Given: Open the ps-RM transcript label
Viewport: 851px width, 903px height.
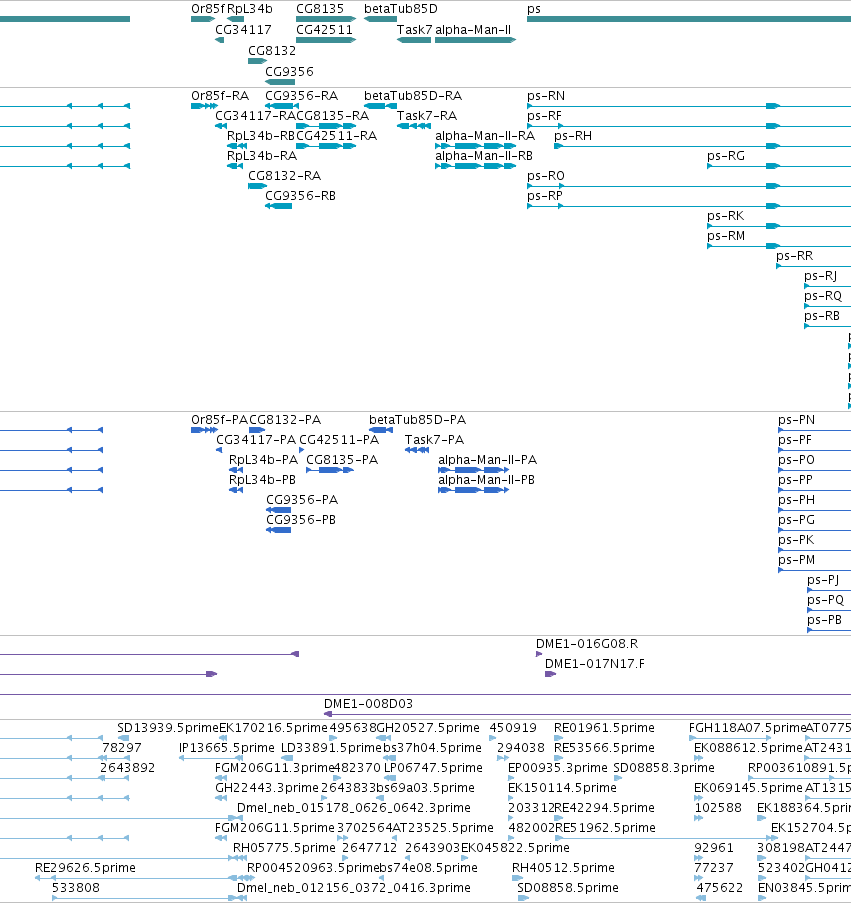Looking at the screenshot, I should [726, 236].
